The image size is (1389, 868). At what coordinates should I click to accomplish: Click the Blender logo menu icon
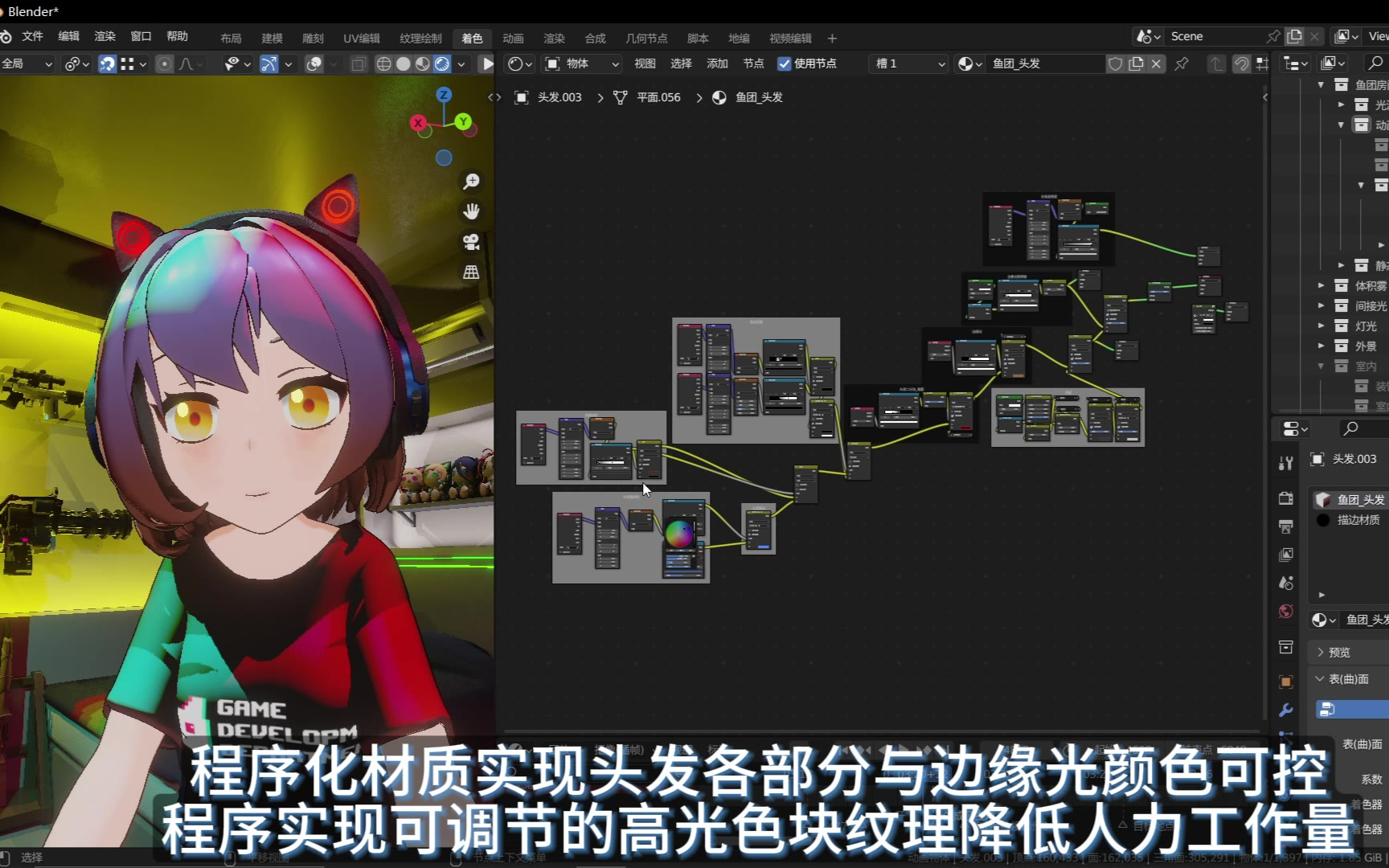point(6,36)
